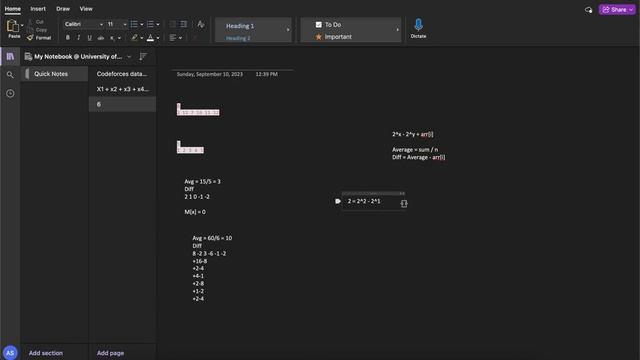Click the Avg = 15/5 = 3 line

(x=202, y=181)
